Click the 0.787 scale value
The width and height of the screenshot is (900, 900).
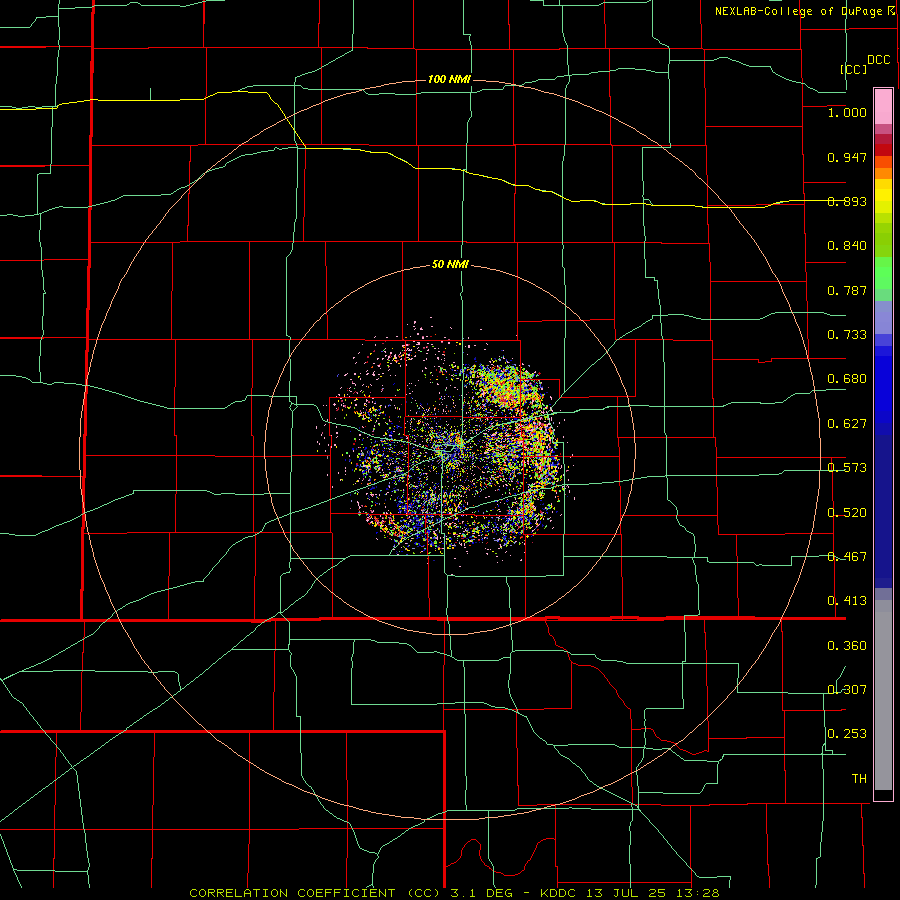847,290
